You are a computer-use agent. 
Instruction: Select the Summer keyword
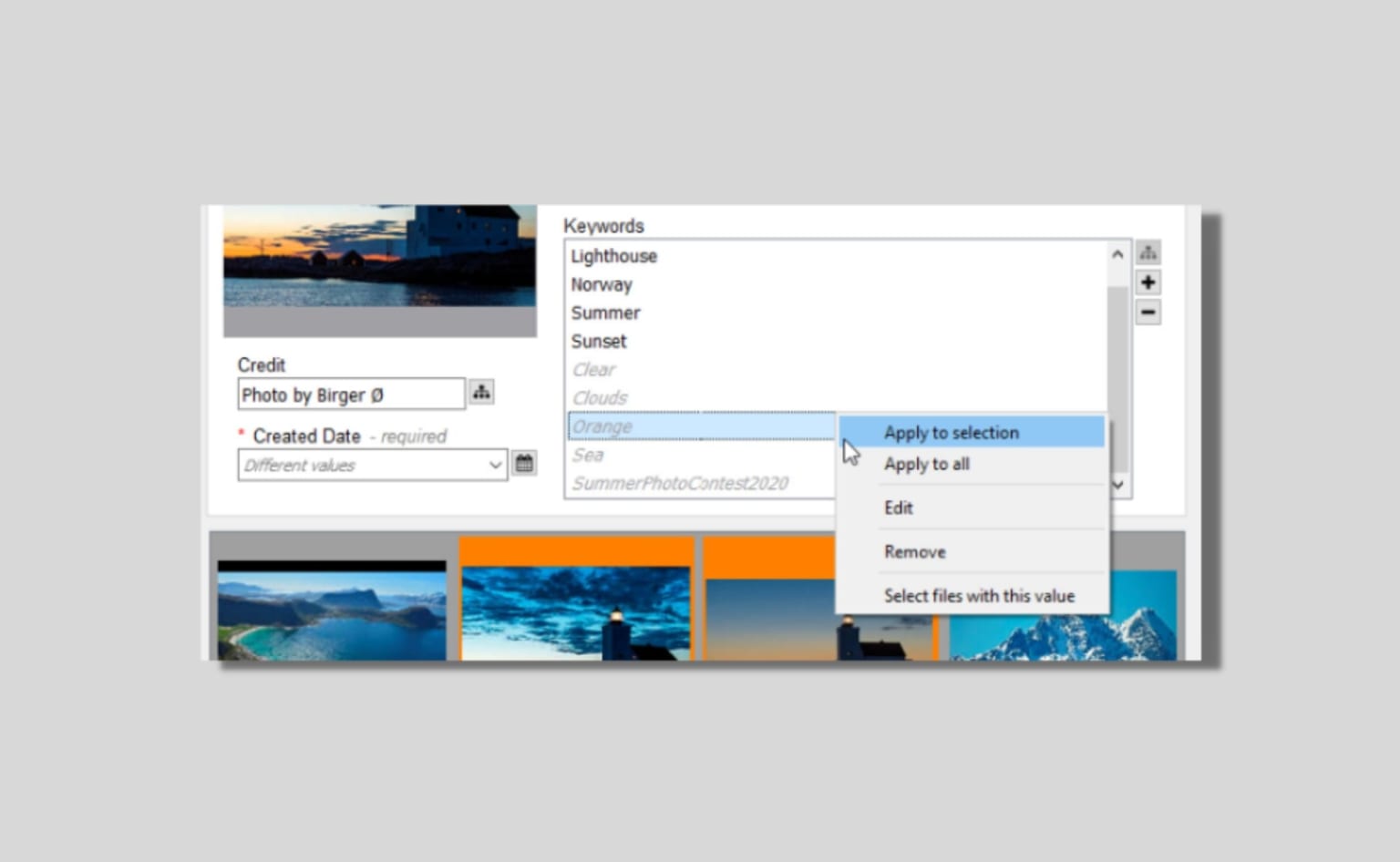pyautogui.click(x=605, y=313)
